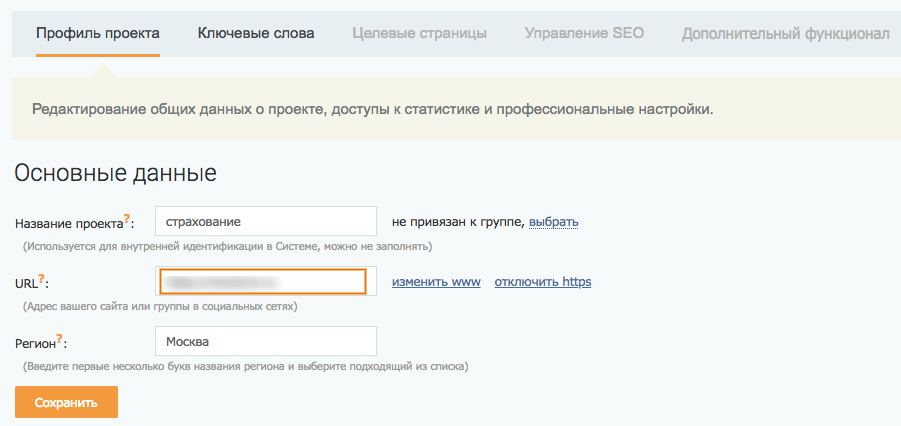Go to the Целевые страницы tab
Screen dimensions: 901x426
[419, 33]
